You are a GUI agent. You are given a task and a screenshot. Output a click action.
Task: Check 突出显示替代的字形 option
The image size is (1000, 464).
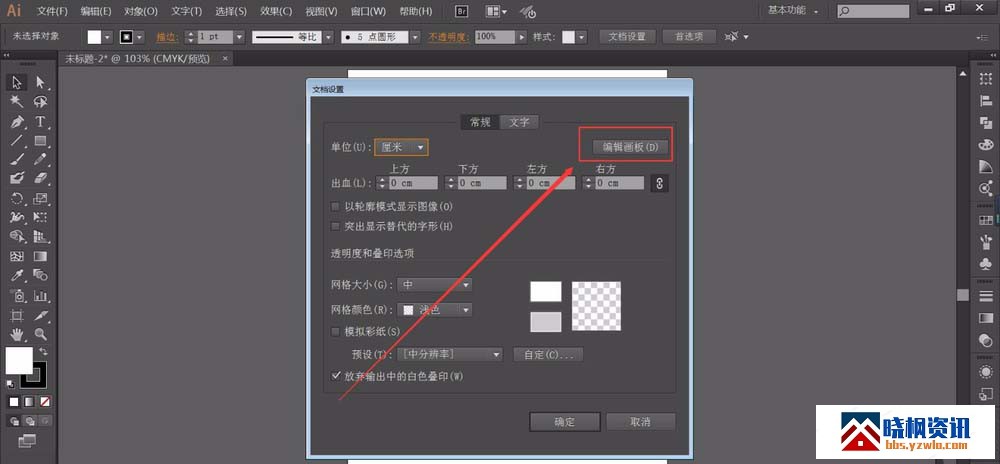[x=336, y=226]
